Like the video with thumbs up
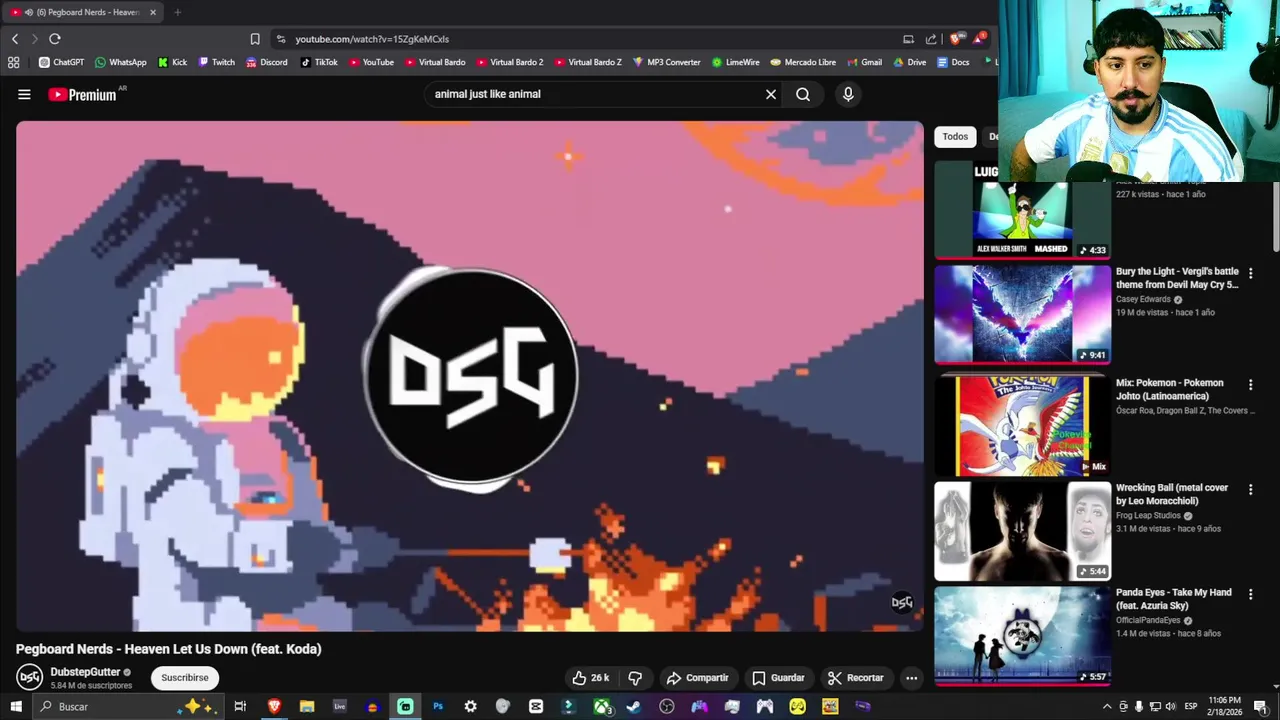 pyautogui.click(x=591, y=678)
